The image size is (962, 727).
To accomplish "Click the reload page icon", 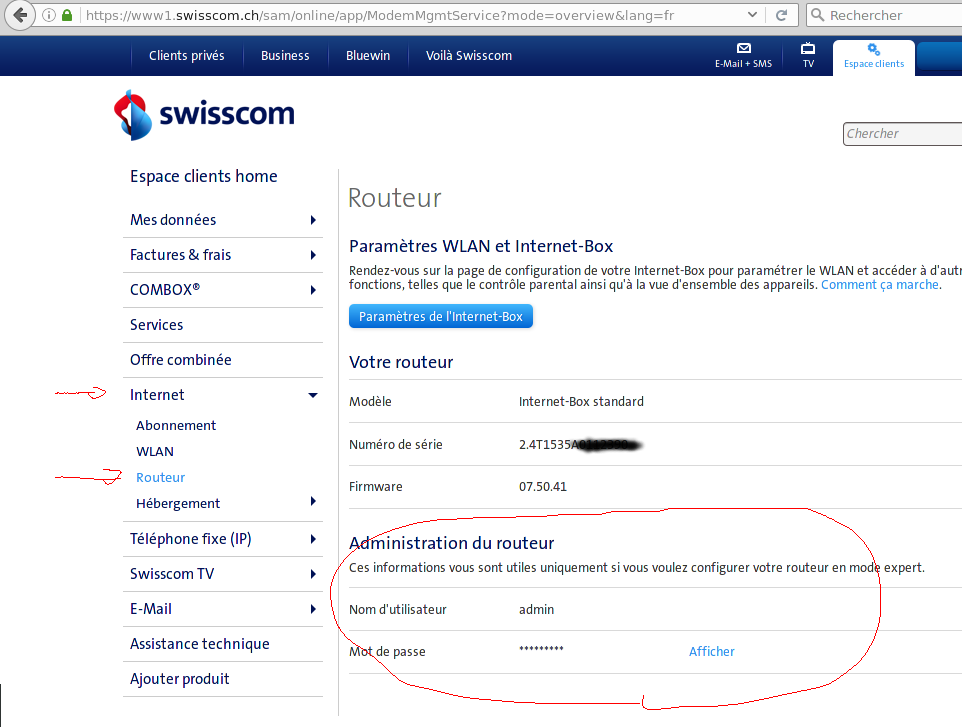I will tap(781, 15).
